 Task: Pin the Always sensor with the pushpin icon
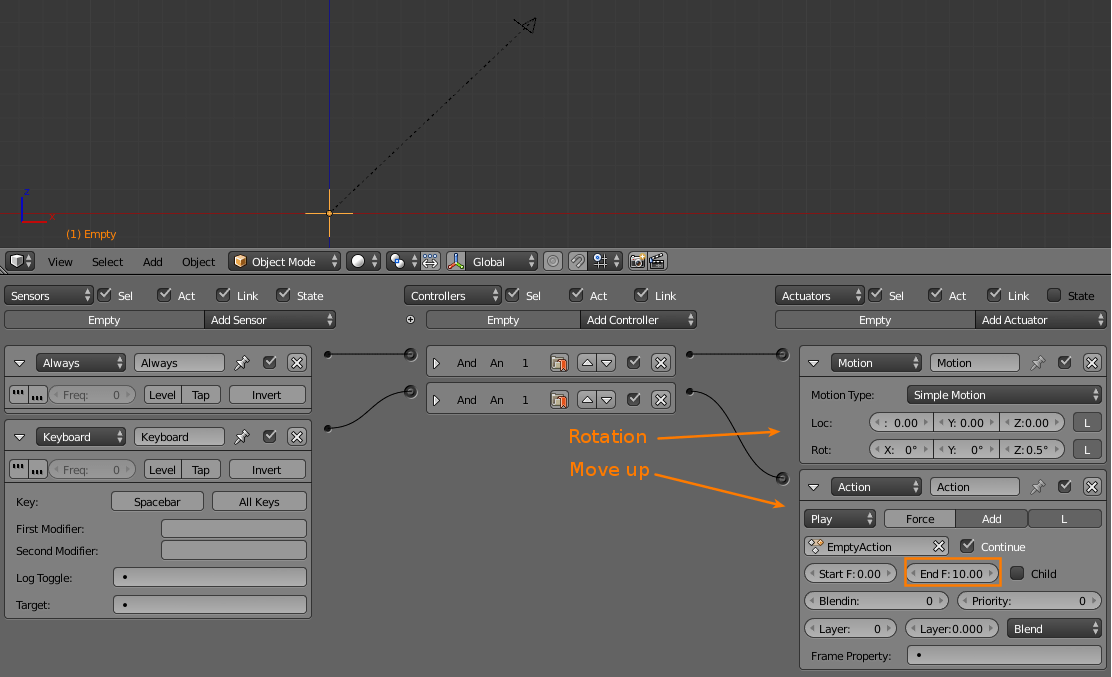click(x=241, y=362)
